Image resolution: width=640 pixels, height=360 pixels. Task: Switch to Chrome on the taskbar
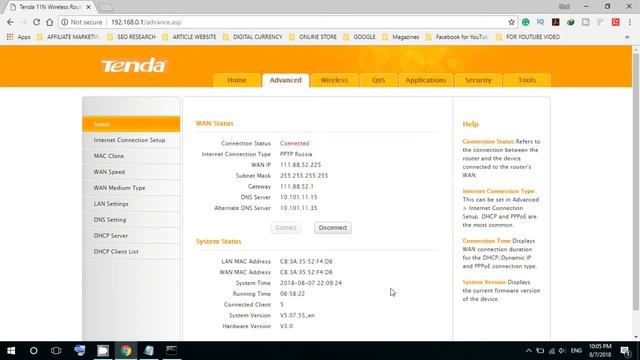pyautogui.click(x=126, y=351)
